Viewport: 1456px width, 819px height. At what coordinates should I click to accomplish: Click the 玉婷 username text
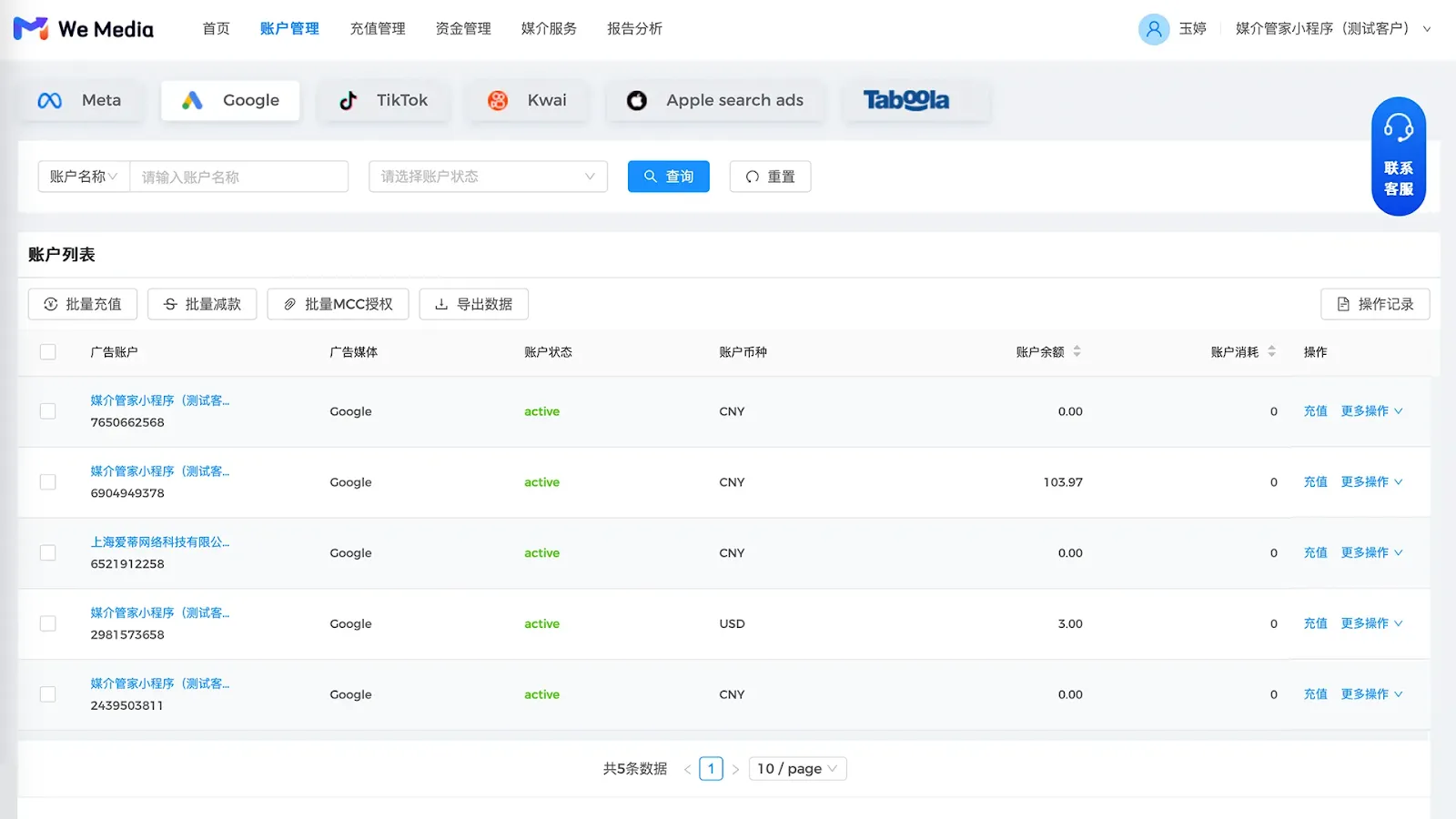[1192, 29]
